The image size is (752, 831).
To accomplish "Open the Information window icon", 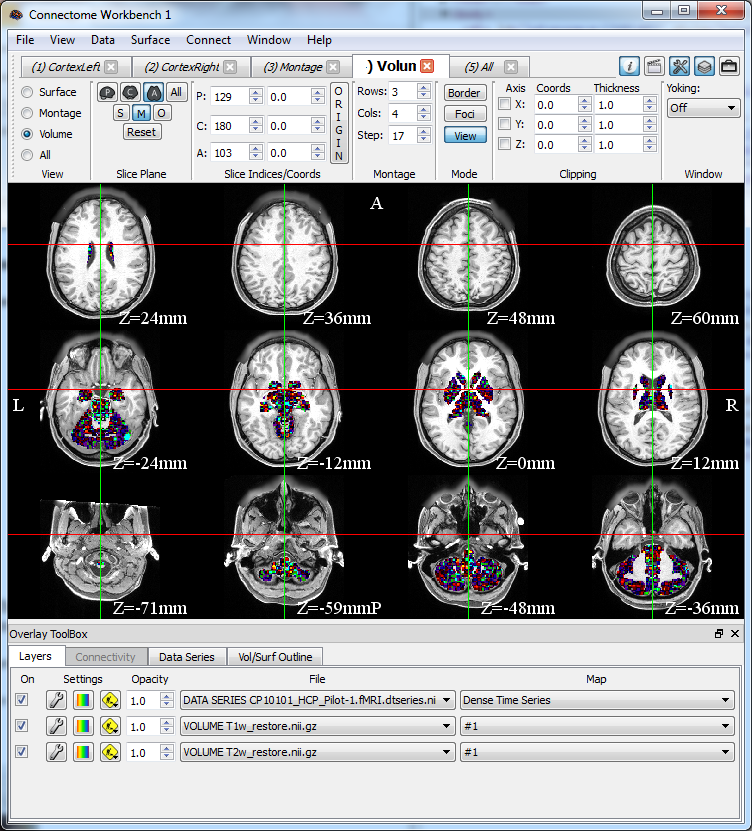I will point(630,66).
